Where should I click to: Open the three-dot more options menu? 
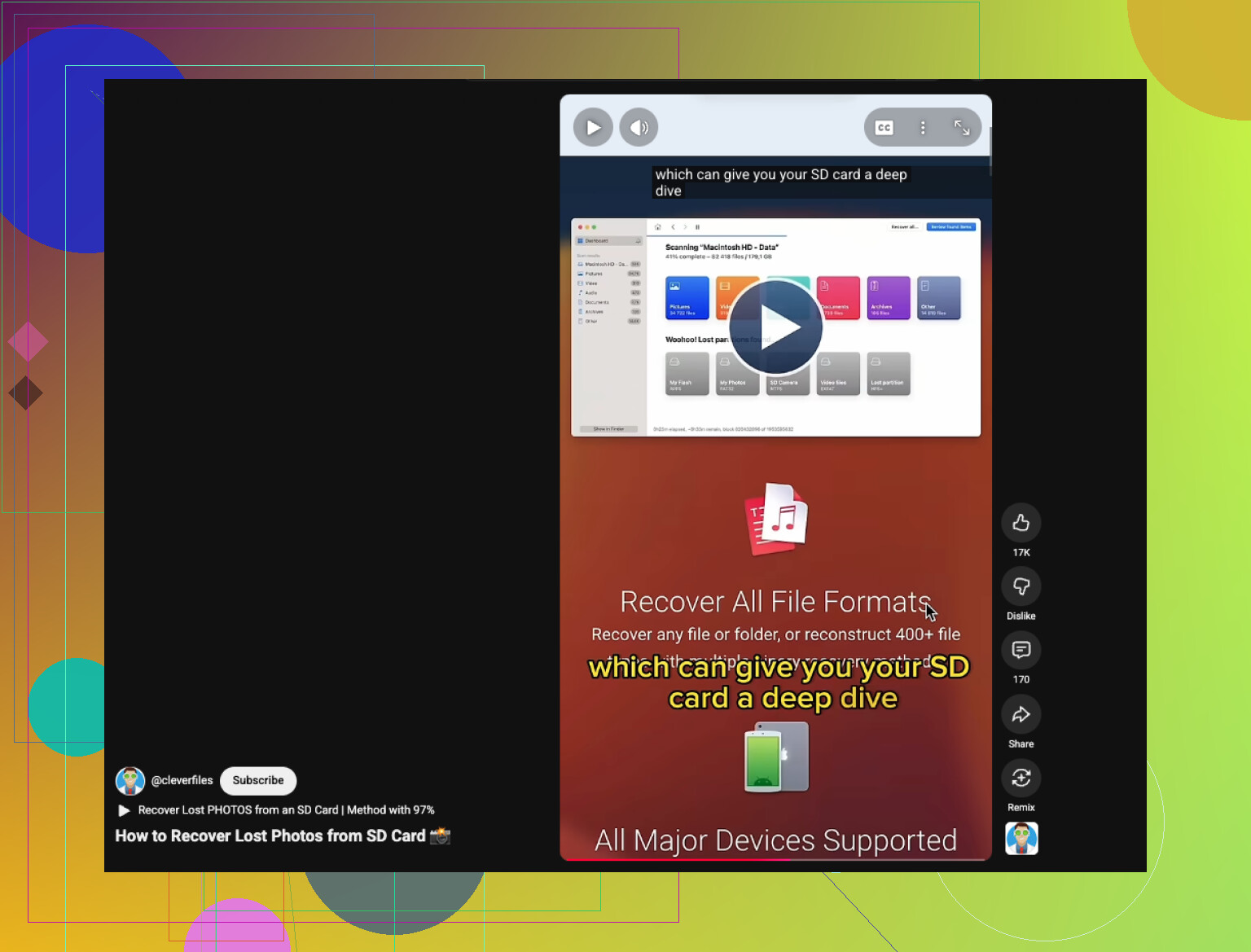tap(923, 128)
